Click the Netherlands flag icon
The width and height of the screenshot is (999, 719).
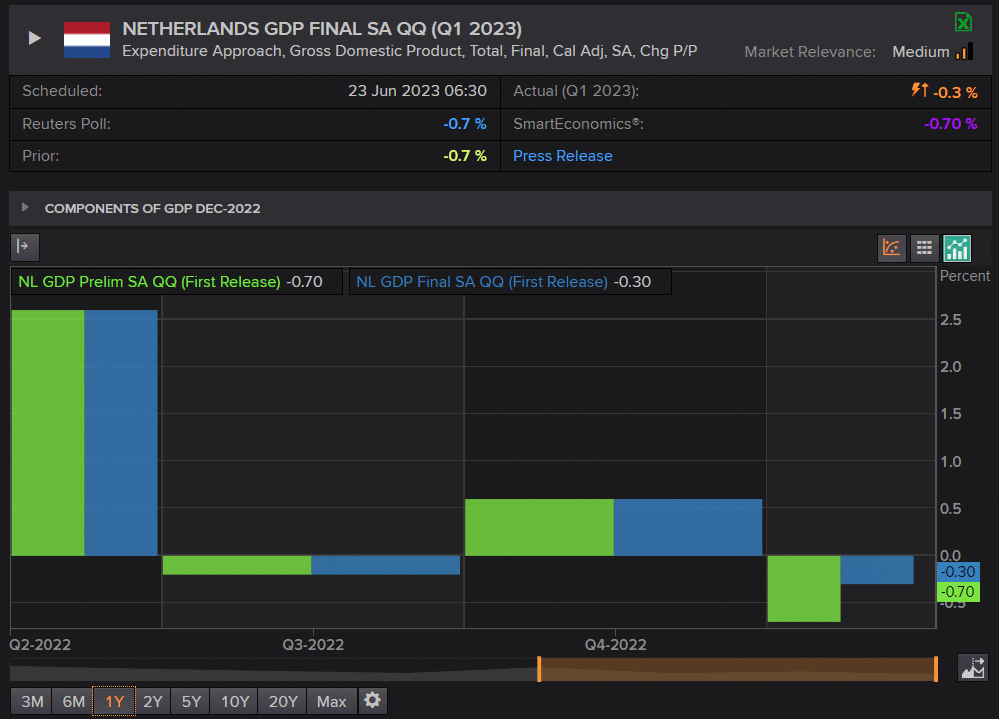[x=87, y=39]
